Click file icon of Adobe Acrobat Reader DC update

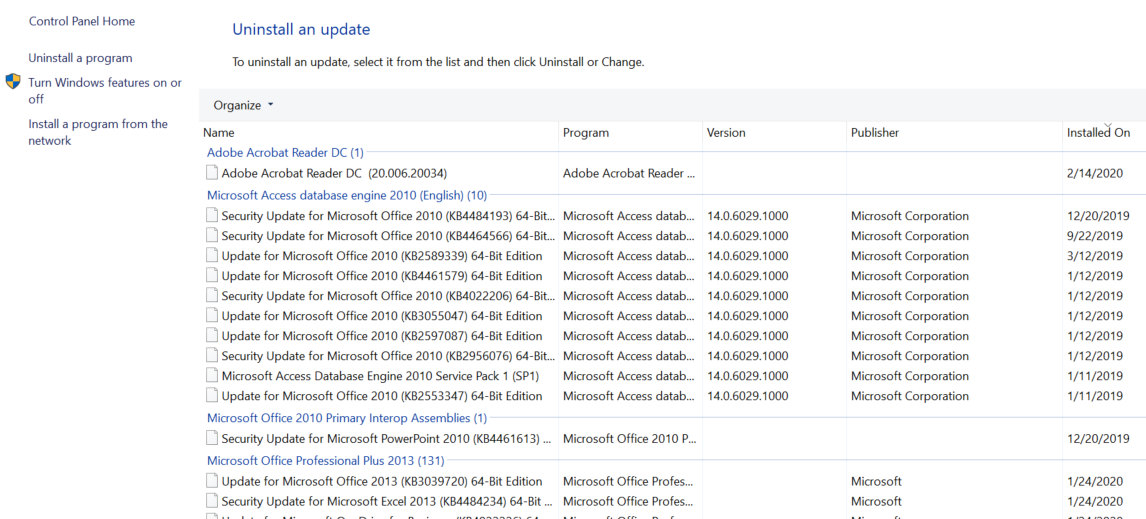click(x=212, y=173)
